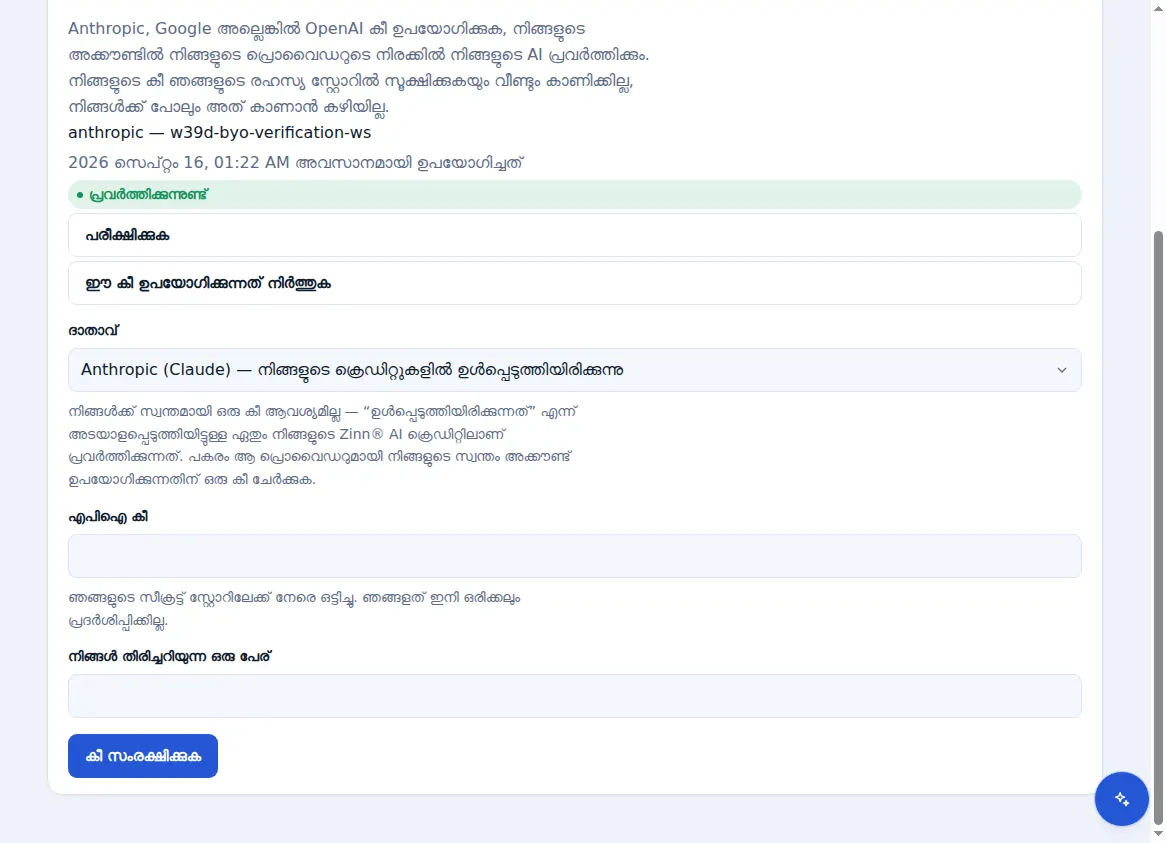
Task: Click the കീ സംരക്ഷിക്കുക save key button
Action: [x=143, y=756]
